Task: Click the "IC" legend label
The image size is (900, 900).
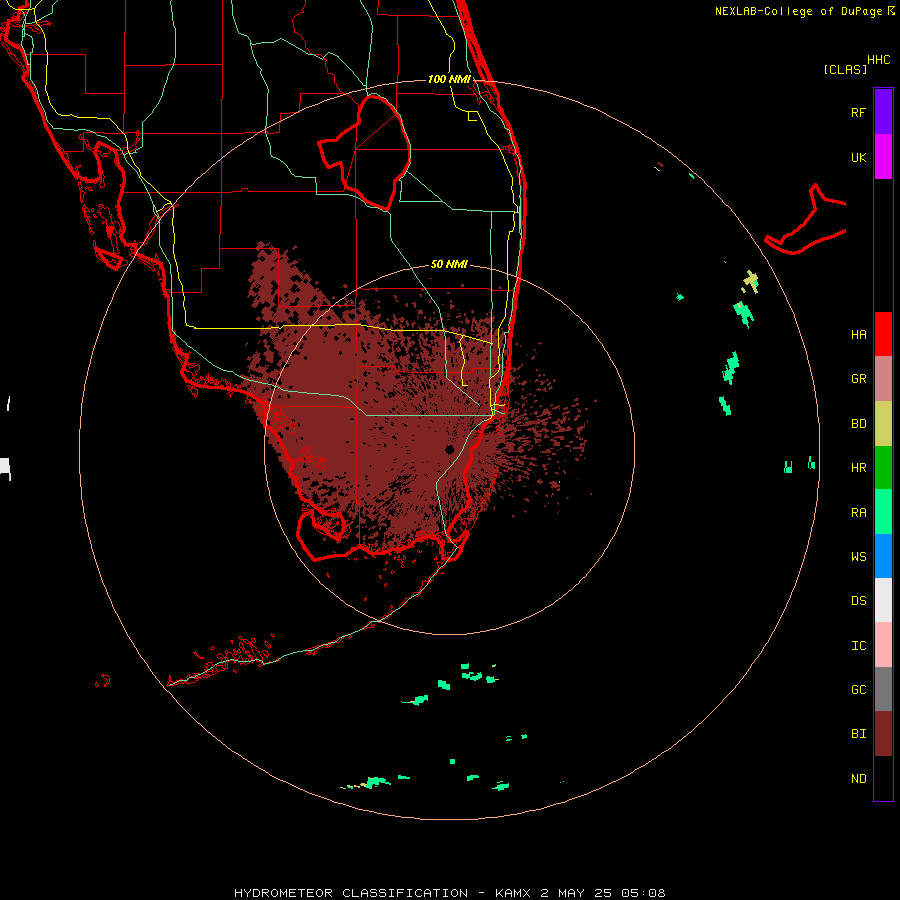Action: tap(858, 645)
